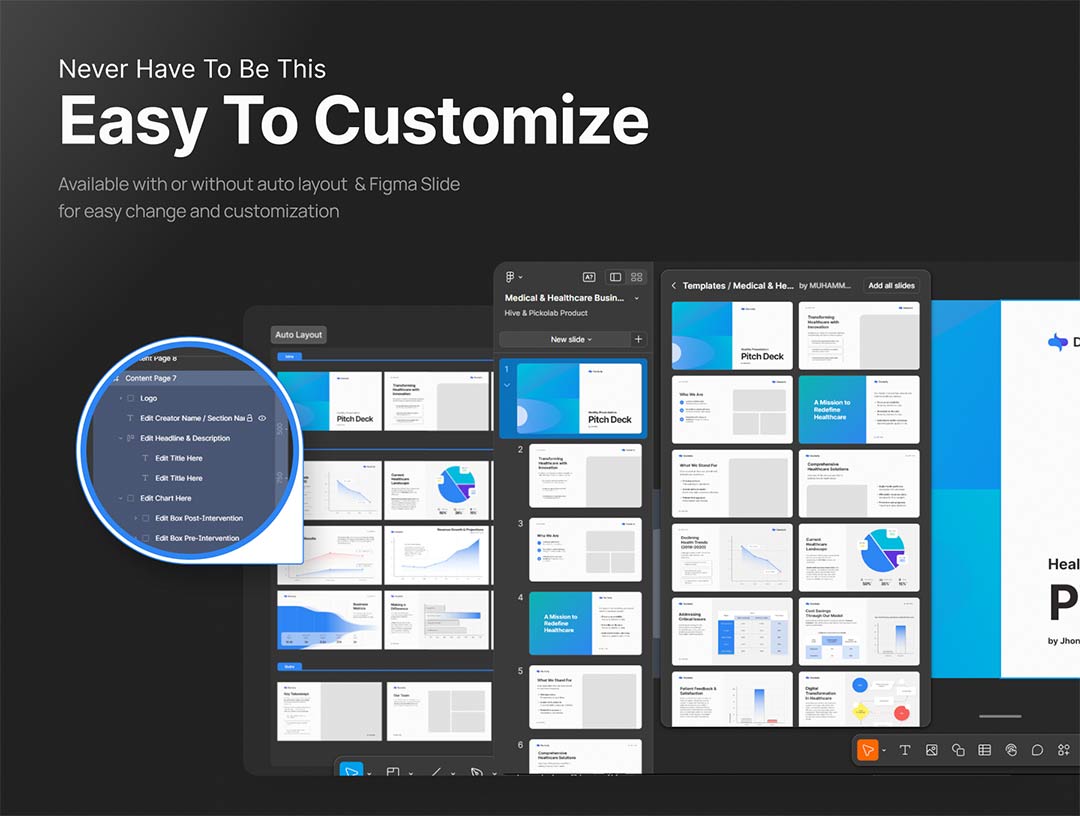Insert a table using the Table icon

coord(985,750)
